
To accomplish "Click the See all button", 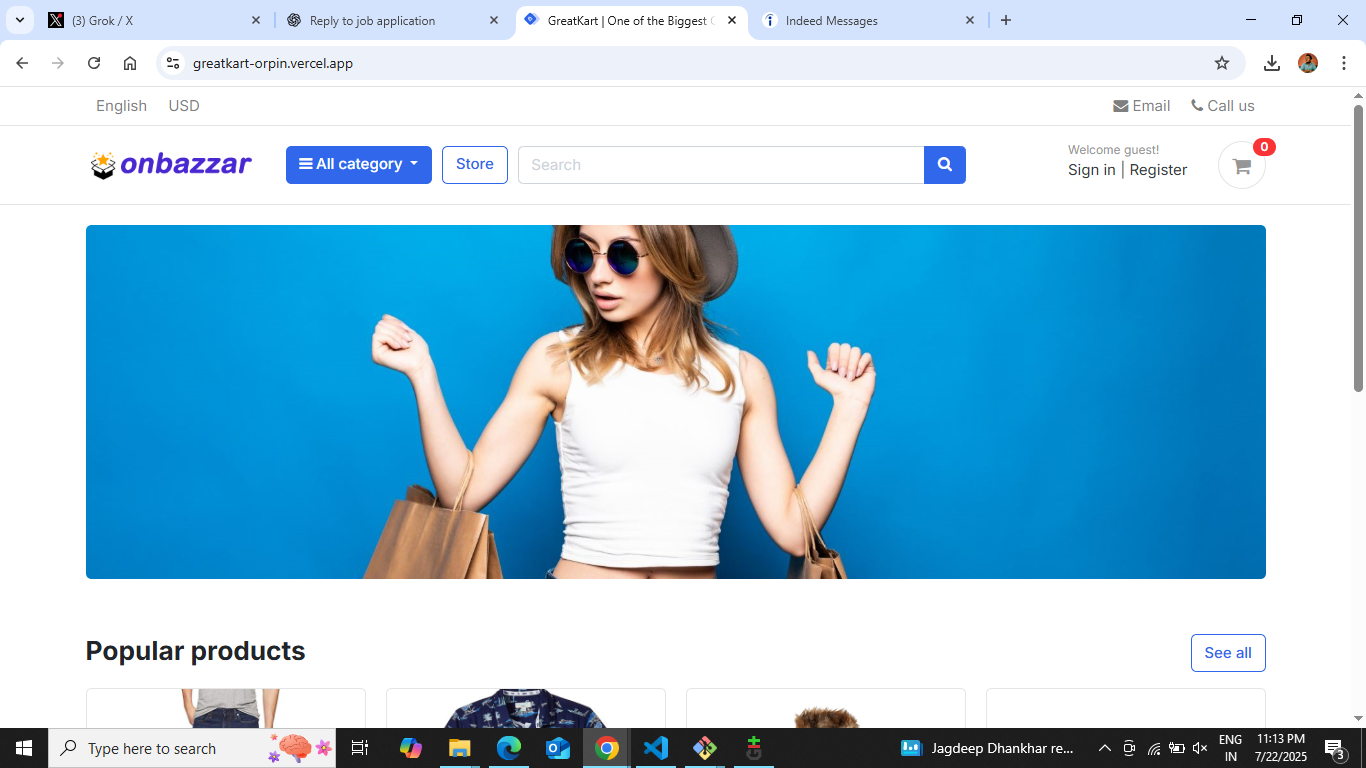I will click(1228, 653).
